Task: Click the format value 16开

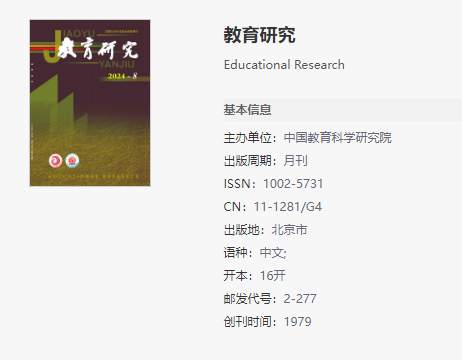Action: click(273, 276)
